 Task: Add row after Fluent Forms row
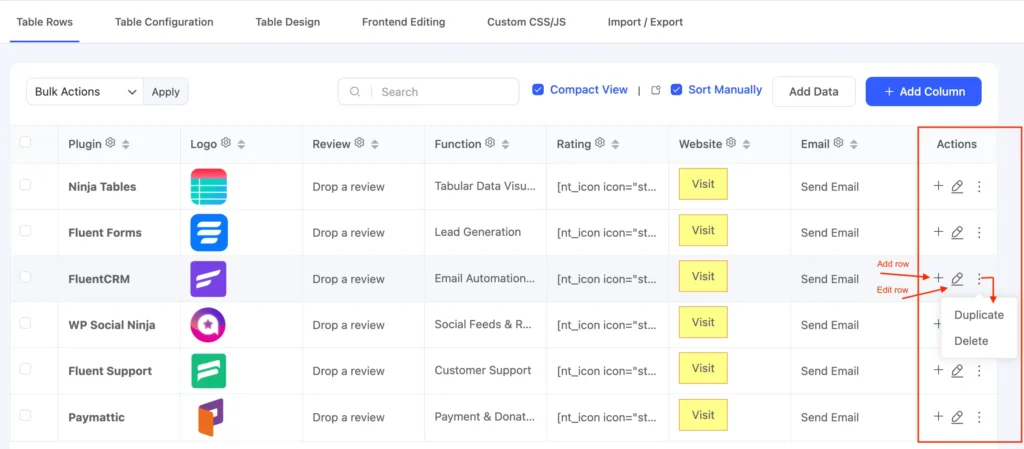pos(938,232)
